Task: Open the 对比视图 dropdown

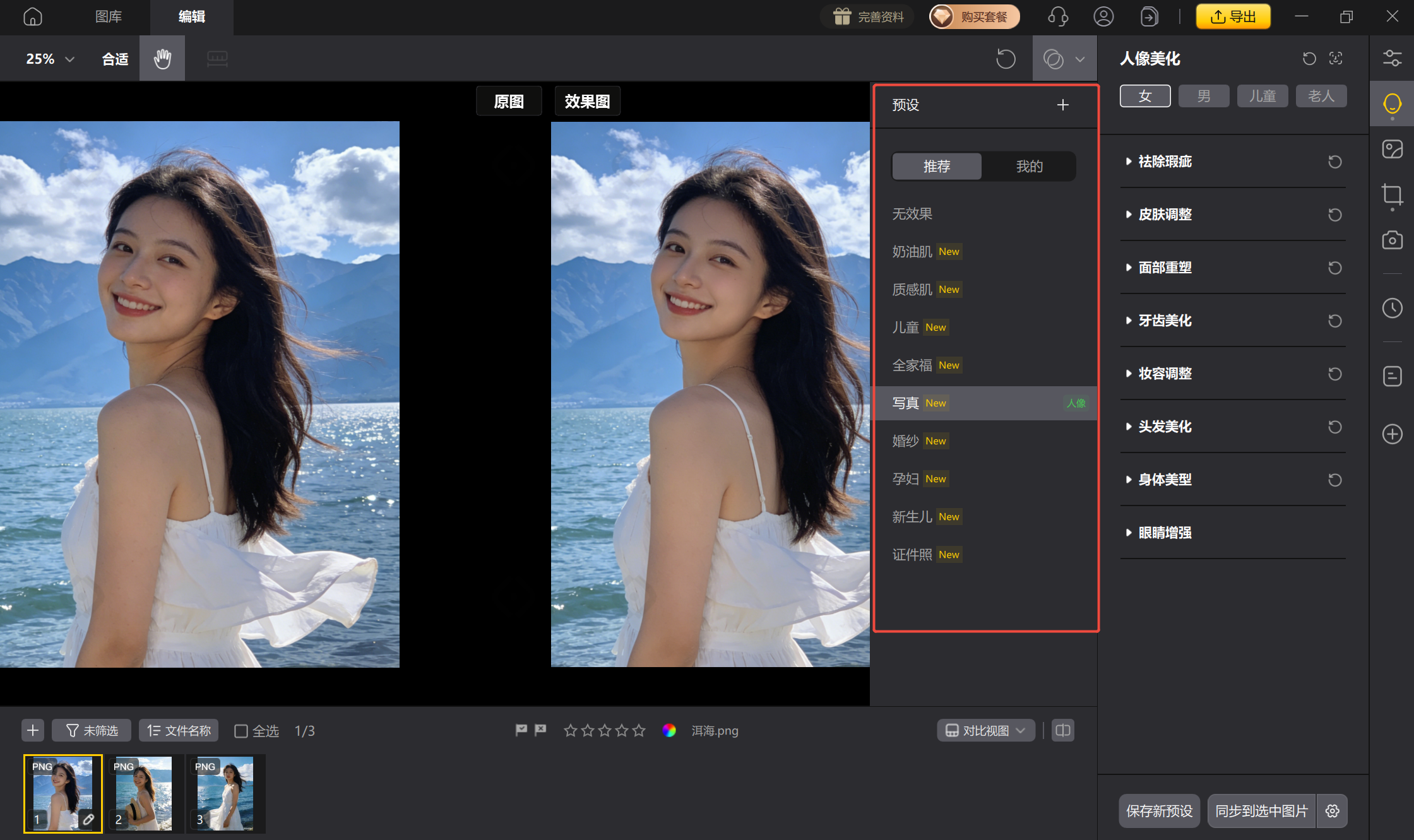Action: [x=985, y=730]
